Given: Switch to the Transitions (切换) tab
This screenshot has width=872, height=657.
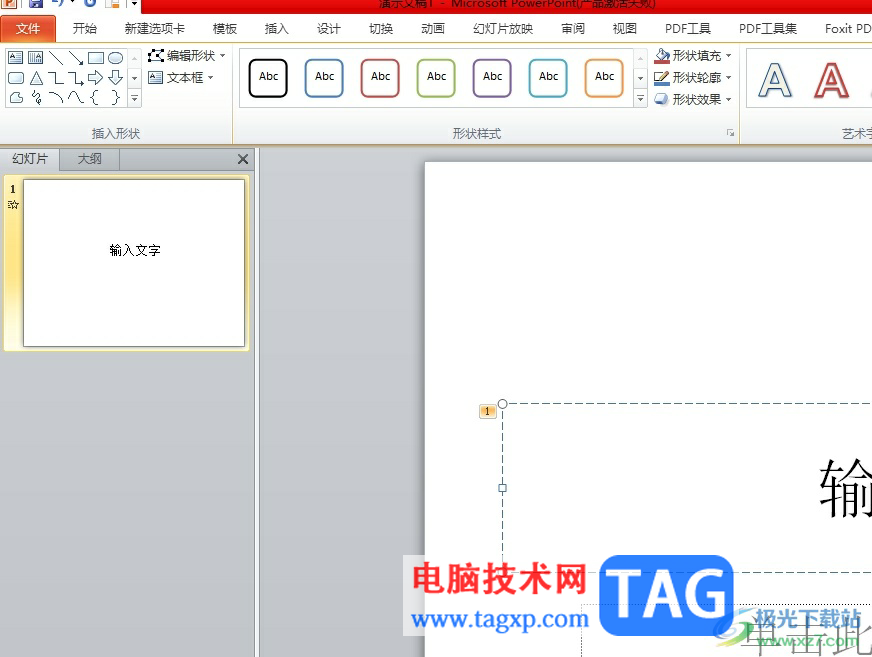Looking at the screenshot, I should point(381,28).
